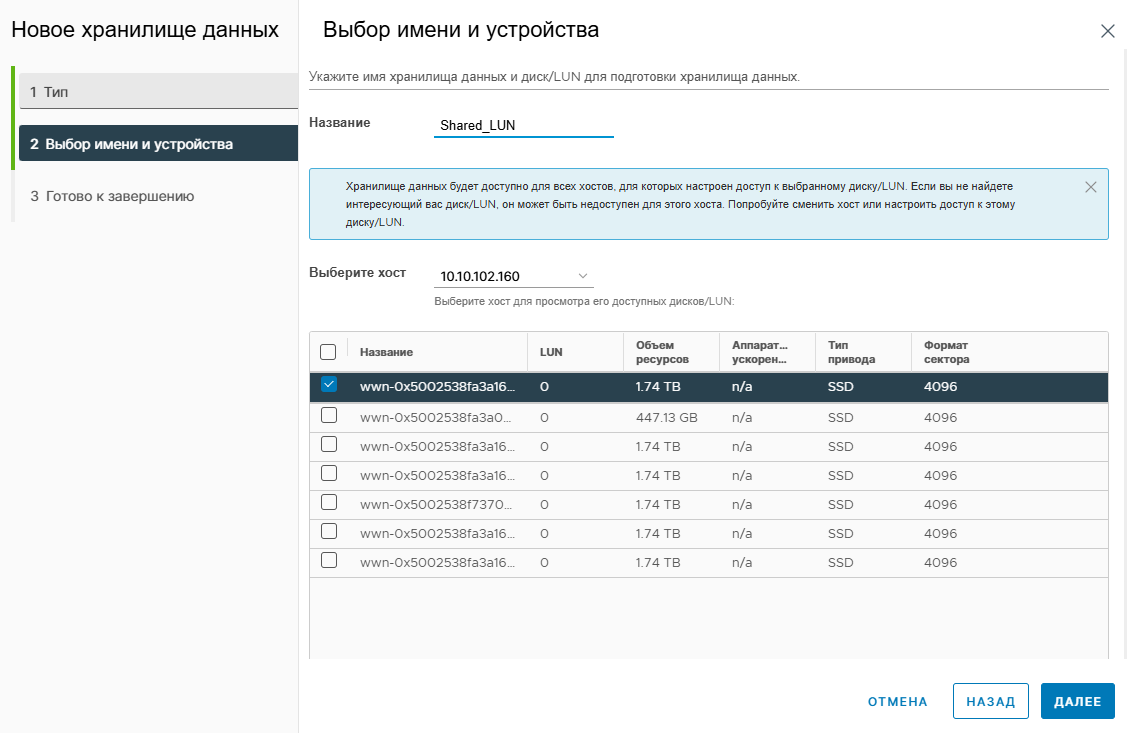Select step 2 Выбор имени и устройства
This screenshot has height=733, width=1127.
tap(158, 144)
